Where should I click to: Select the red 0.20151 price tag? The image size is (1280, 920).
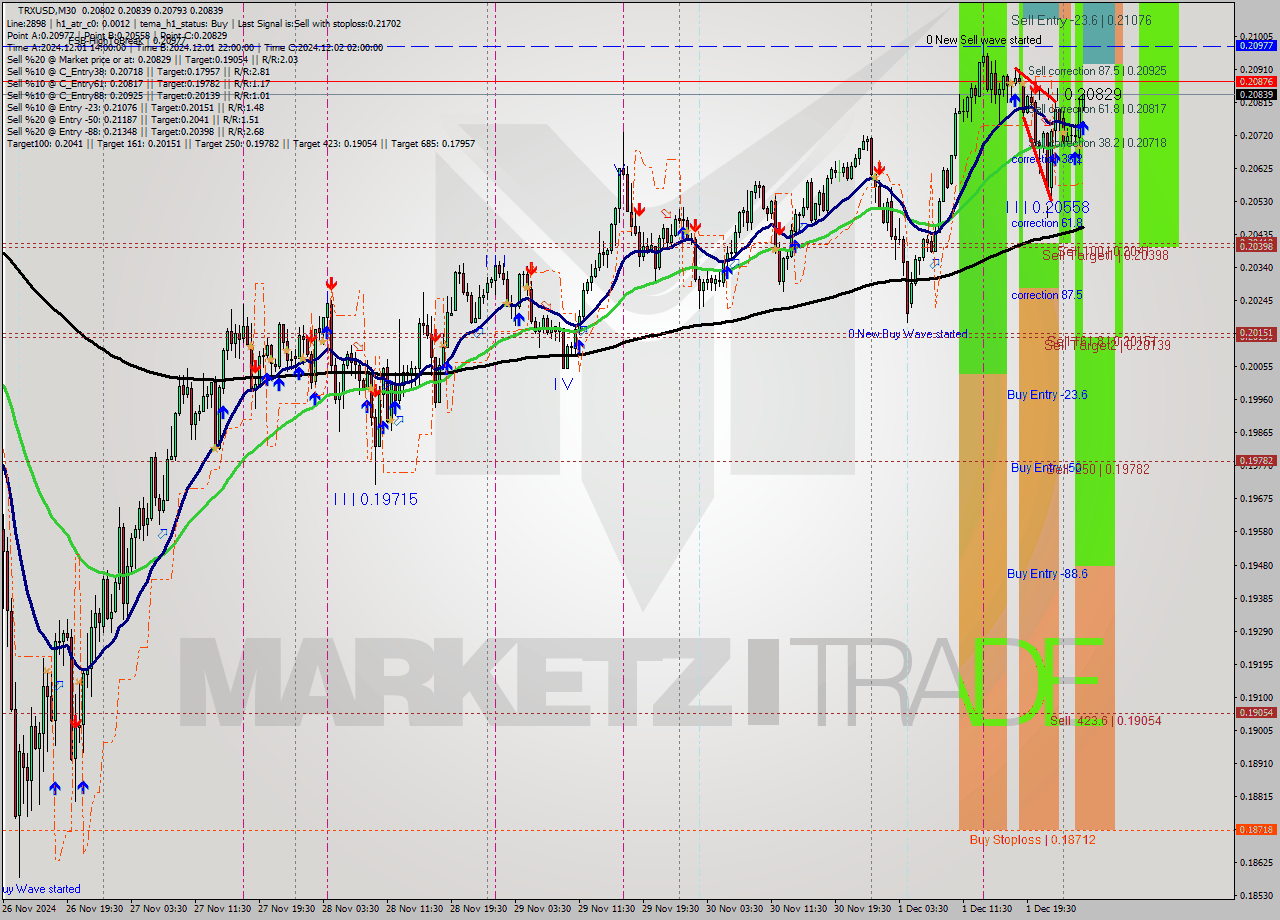(x=1256, y=332)
